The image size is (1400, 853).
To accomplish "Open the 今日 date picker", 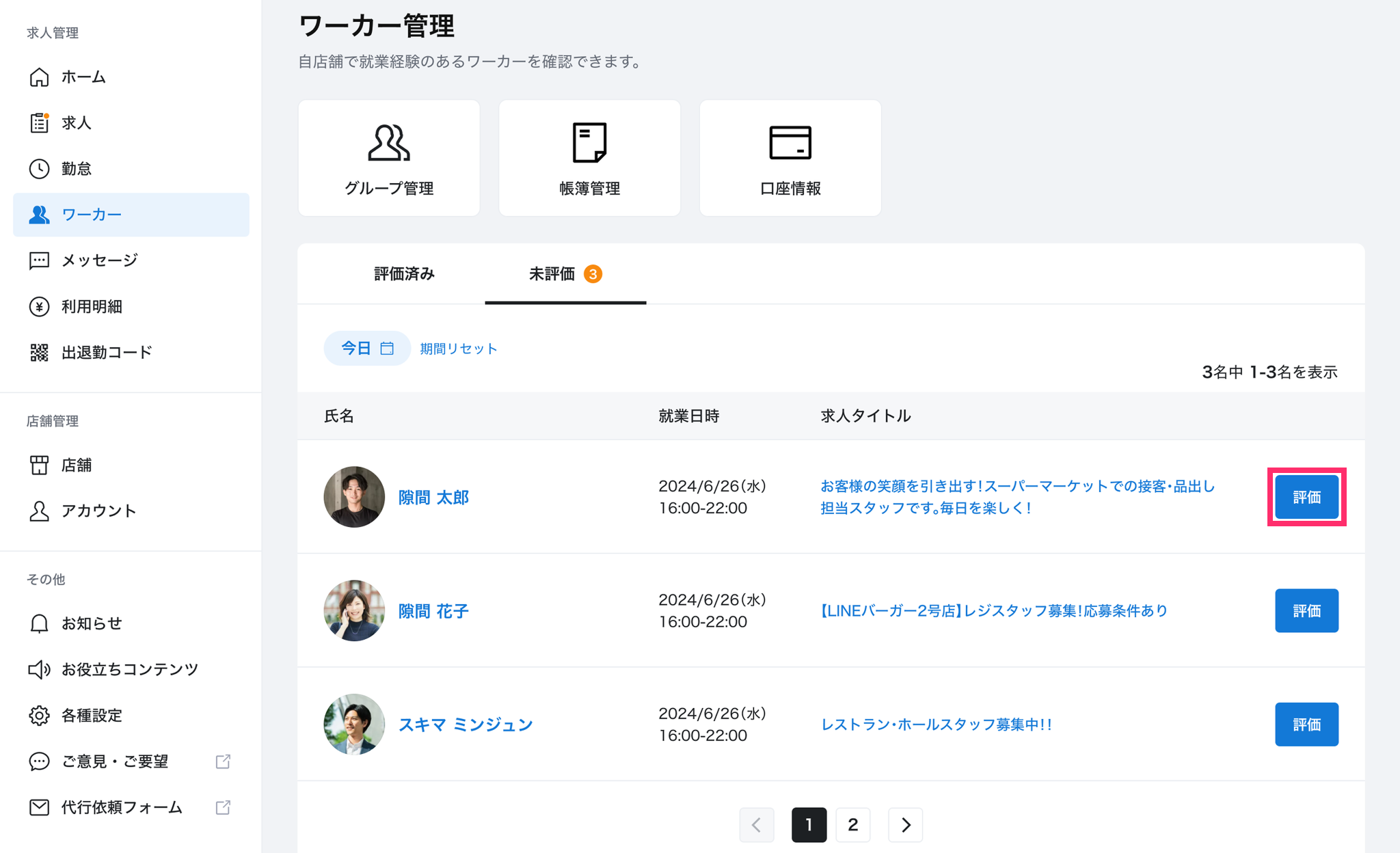I will coord(367,349).
